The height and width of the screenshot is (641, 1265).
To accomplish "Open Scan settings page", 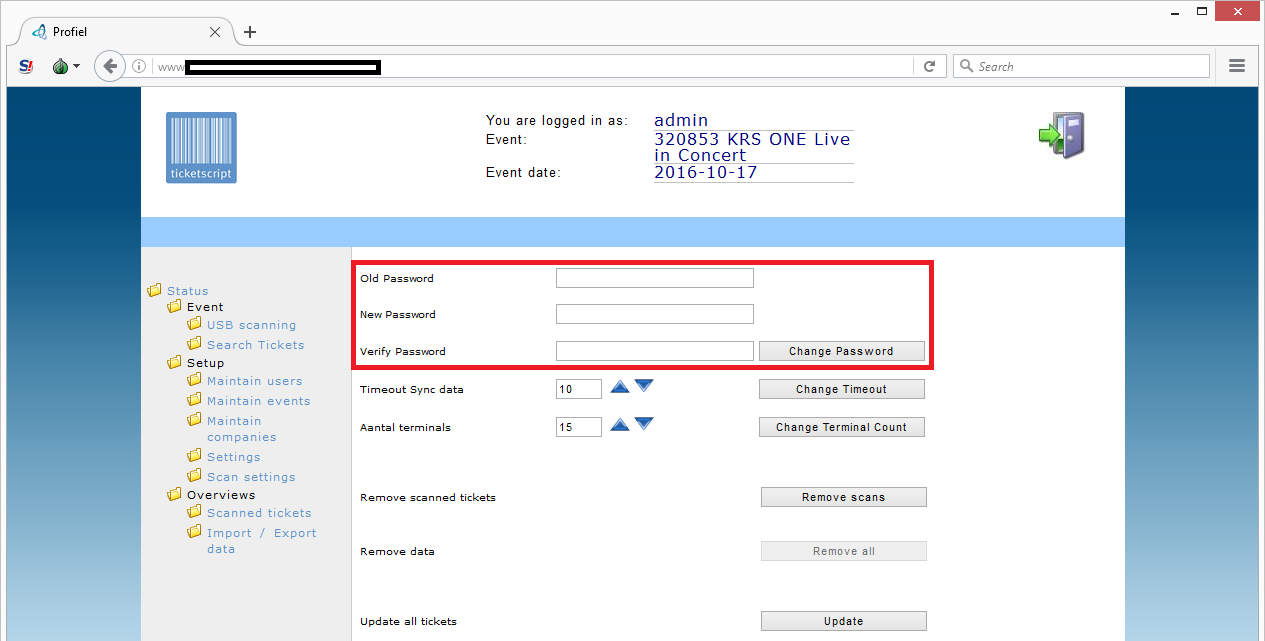I will (x=251, y=477).
